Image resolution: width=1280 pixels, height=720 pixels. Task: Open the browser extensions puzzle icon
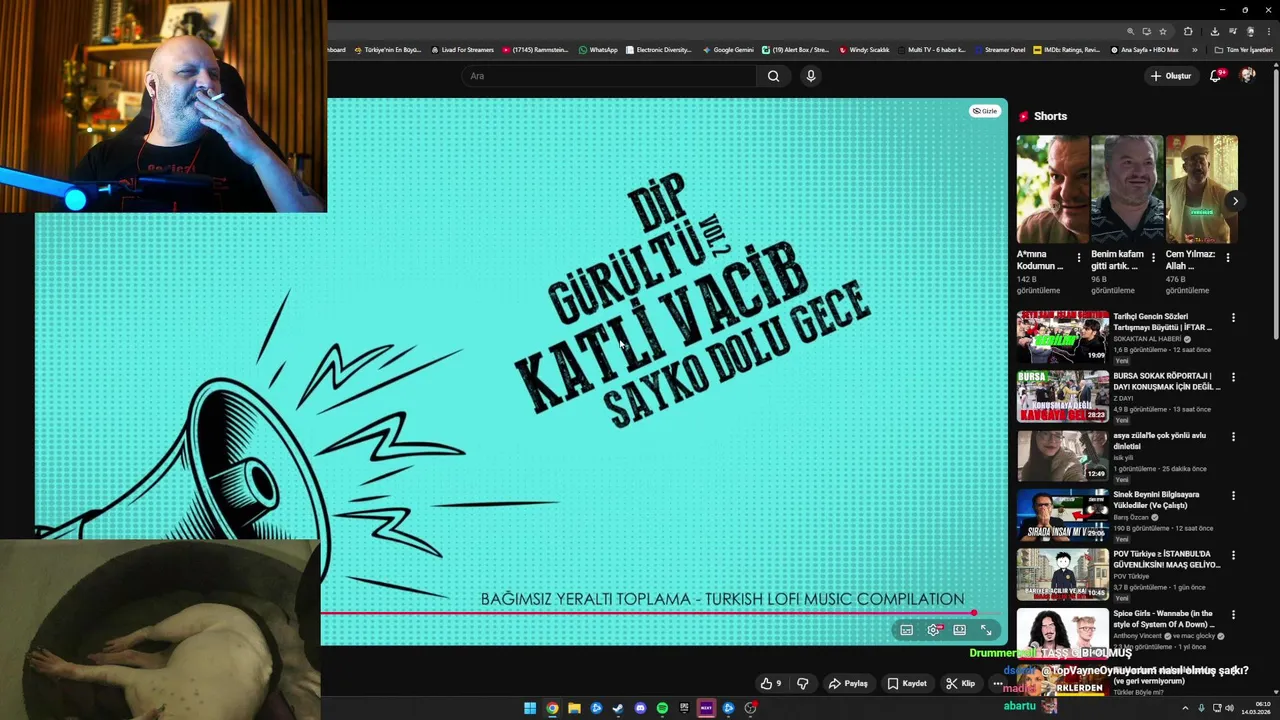click(x=1188, y=32)
